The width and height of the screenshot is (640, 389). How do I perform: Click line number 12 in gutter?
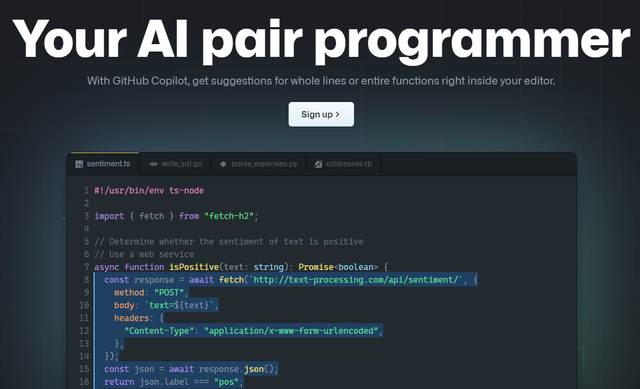pyautogui.click(x=84, y=331)
